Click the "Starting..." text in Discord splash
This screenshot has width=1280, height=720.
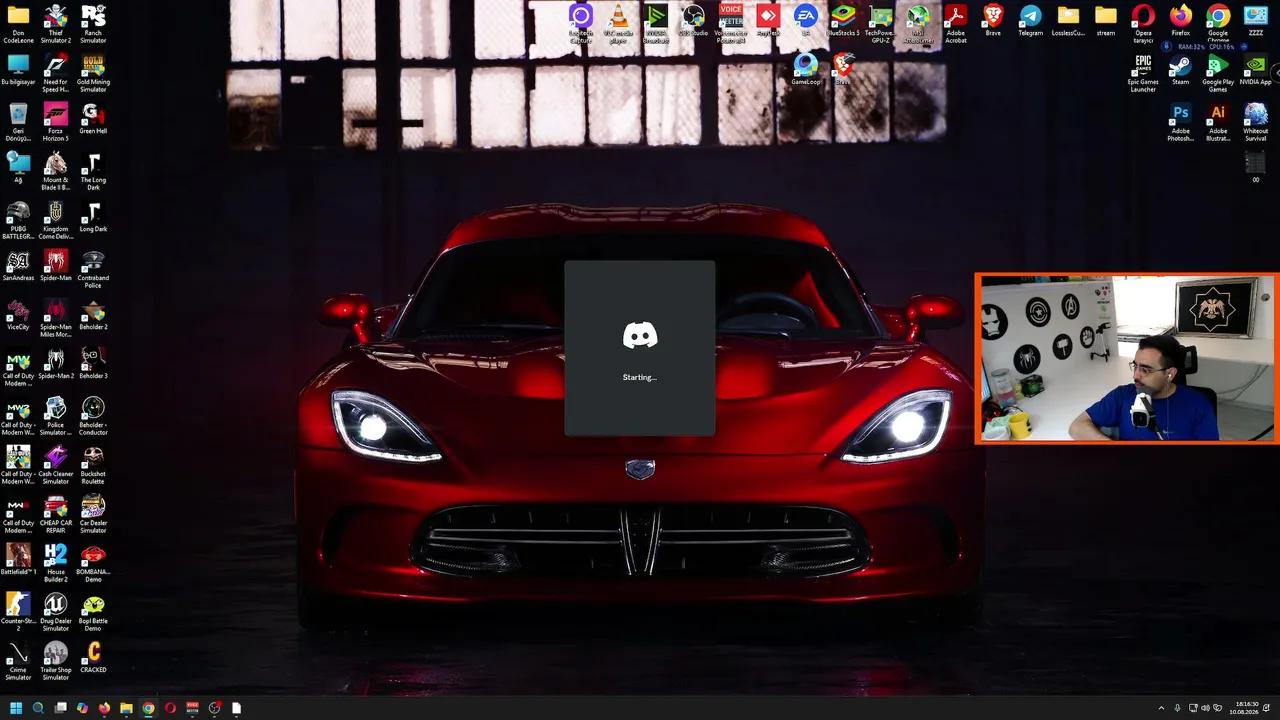coord(640,377)
